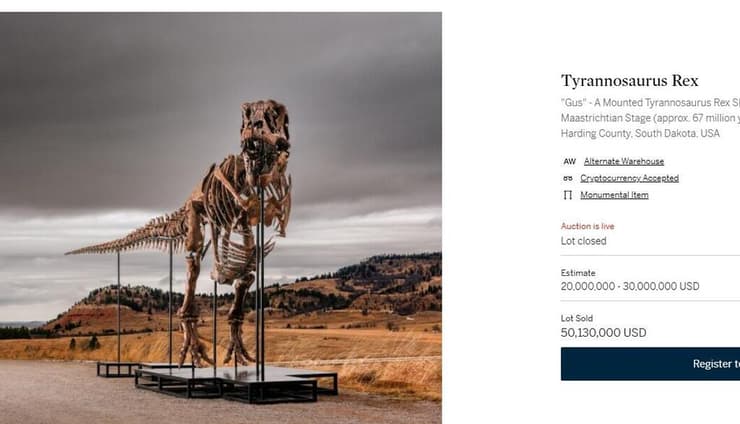The image size is (740, 424).
Task: Select the 50,130,000 USD sold price
Action: click(603, 333)
